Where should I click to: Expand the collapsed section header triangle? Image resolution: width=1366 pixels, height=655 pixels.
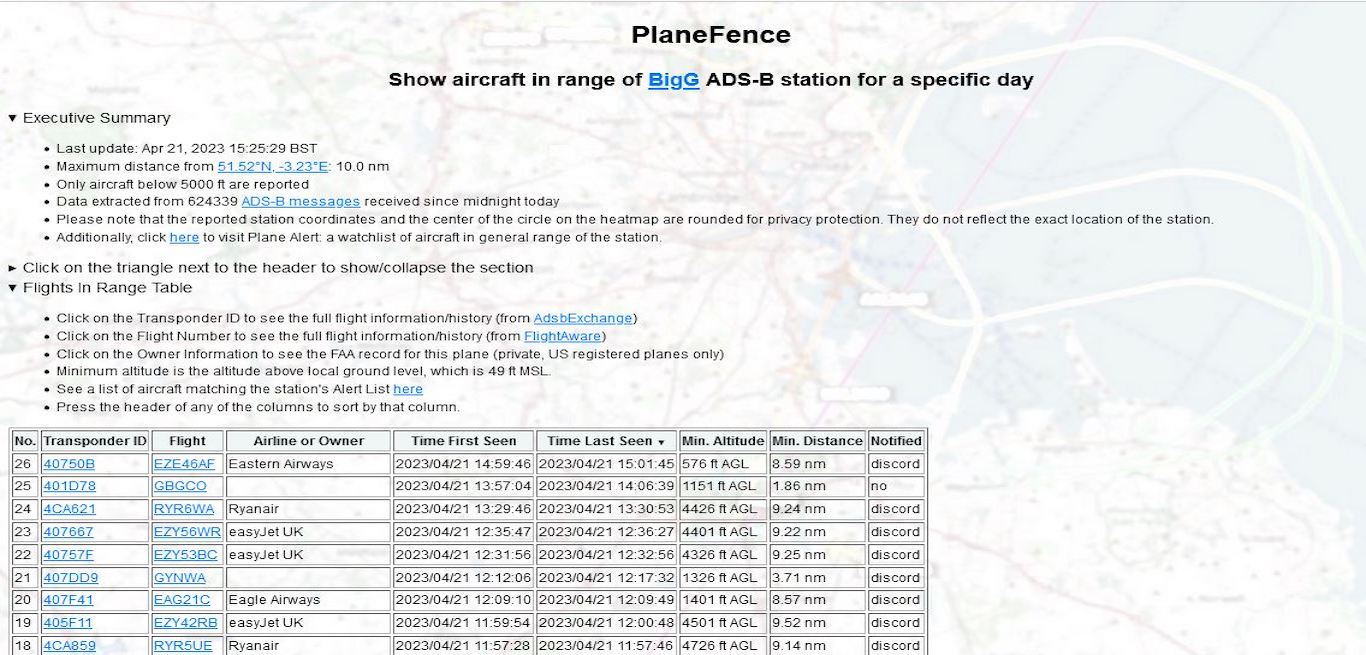pos(13,268)
